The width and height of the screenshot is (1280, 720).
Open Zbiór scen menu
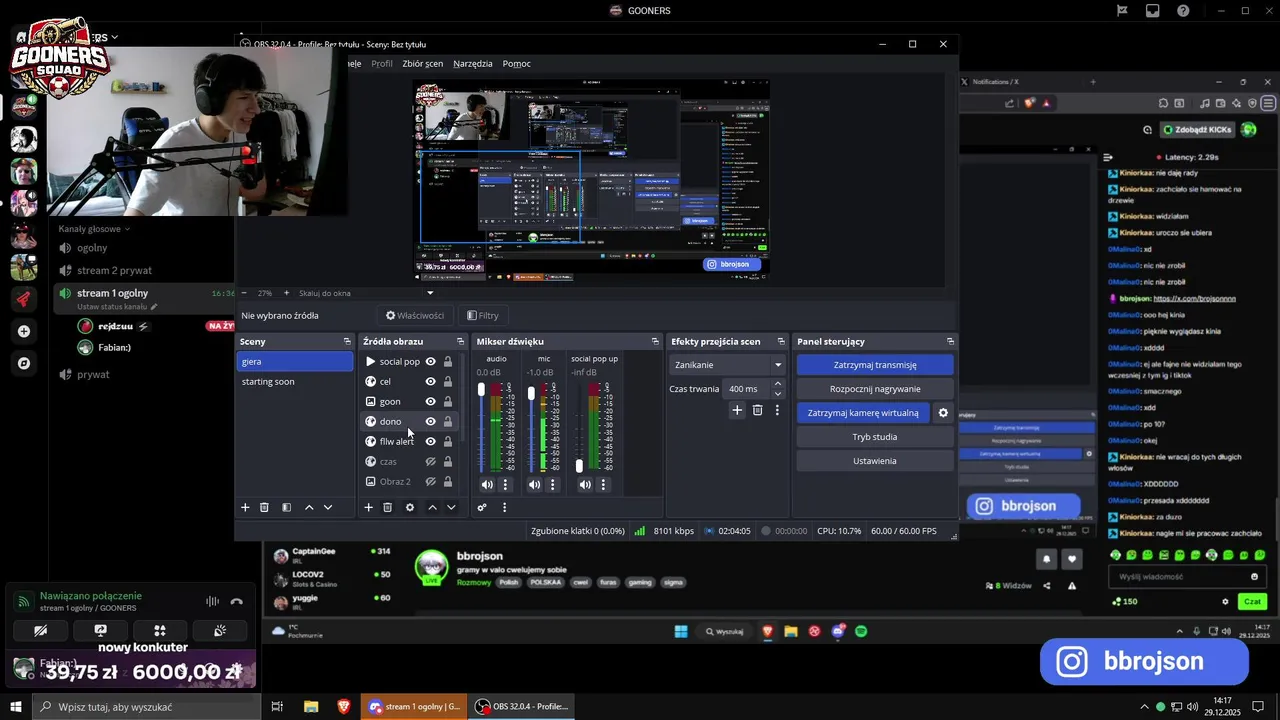coord(423,64)
